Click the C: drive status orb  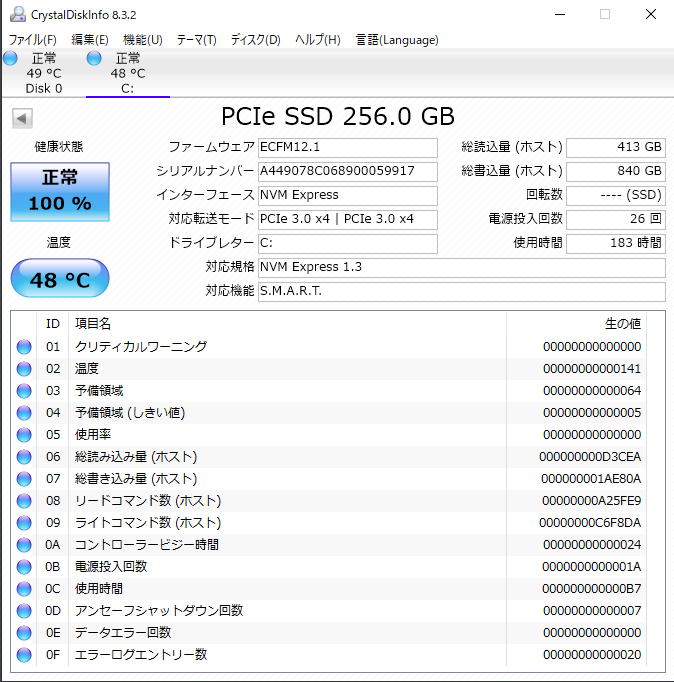coord(94,59)
